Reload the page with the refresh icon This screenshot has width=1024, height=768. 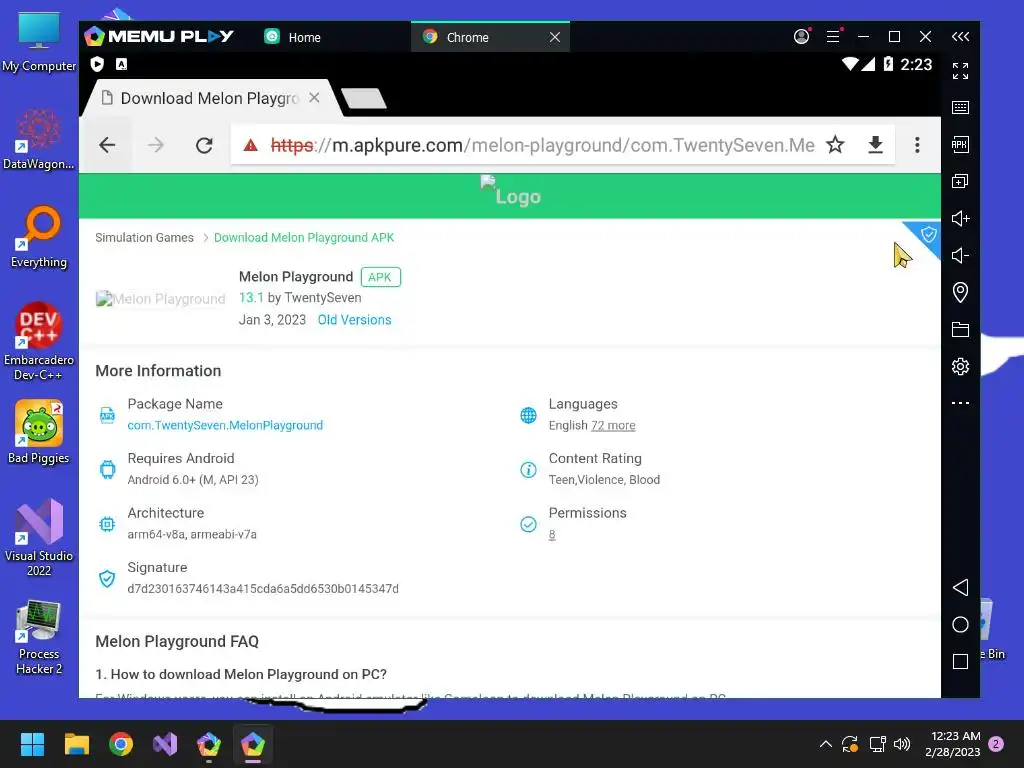coord(204,145)
